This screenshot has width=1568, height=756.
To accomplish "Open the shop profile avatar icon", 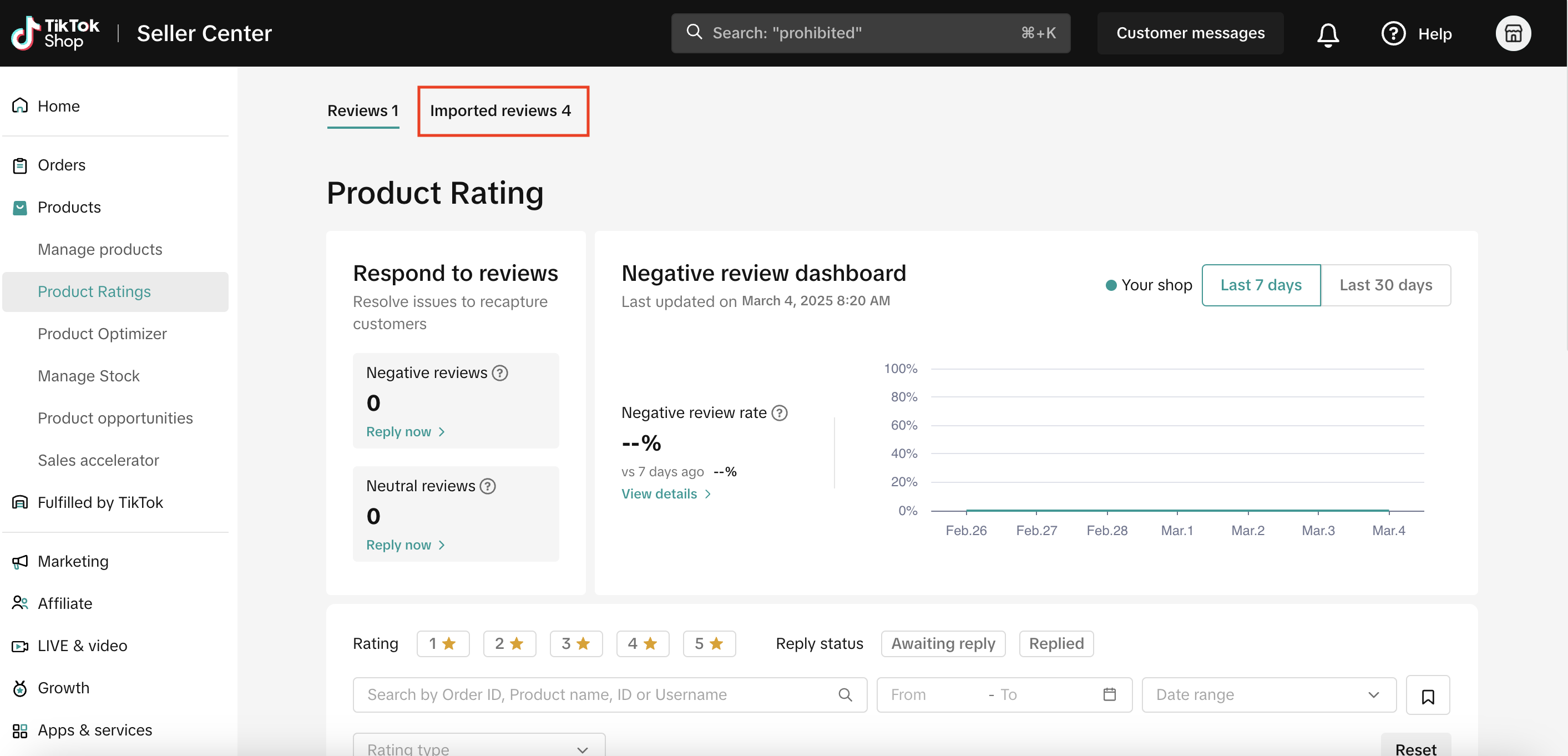I will pyautogui.click(x=1513, y=33).
